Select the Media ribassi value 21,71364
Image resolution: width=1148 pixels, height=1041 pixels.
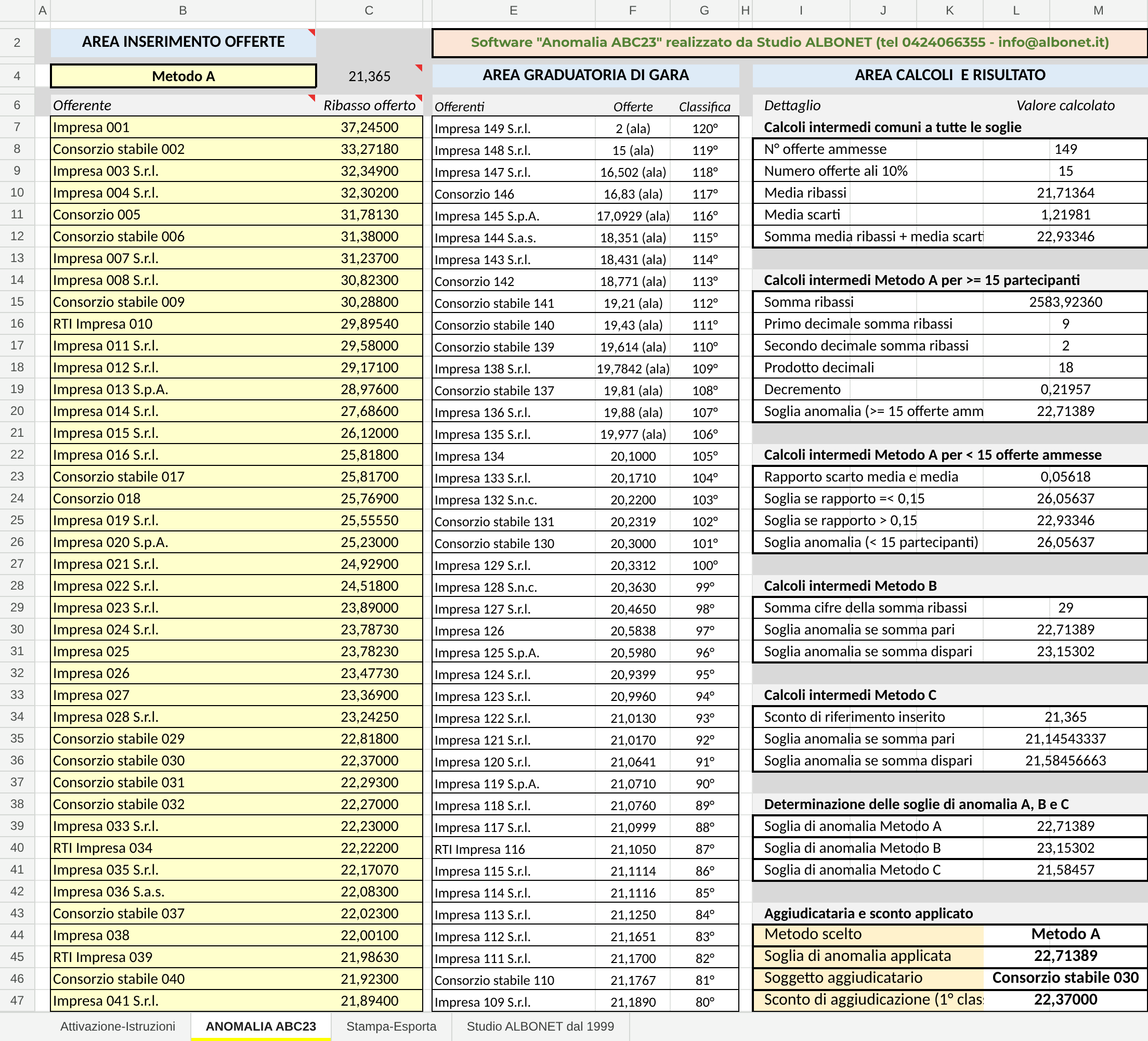point(1065,193)
